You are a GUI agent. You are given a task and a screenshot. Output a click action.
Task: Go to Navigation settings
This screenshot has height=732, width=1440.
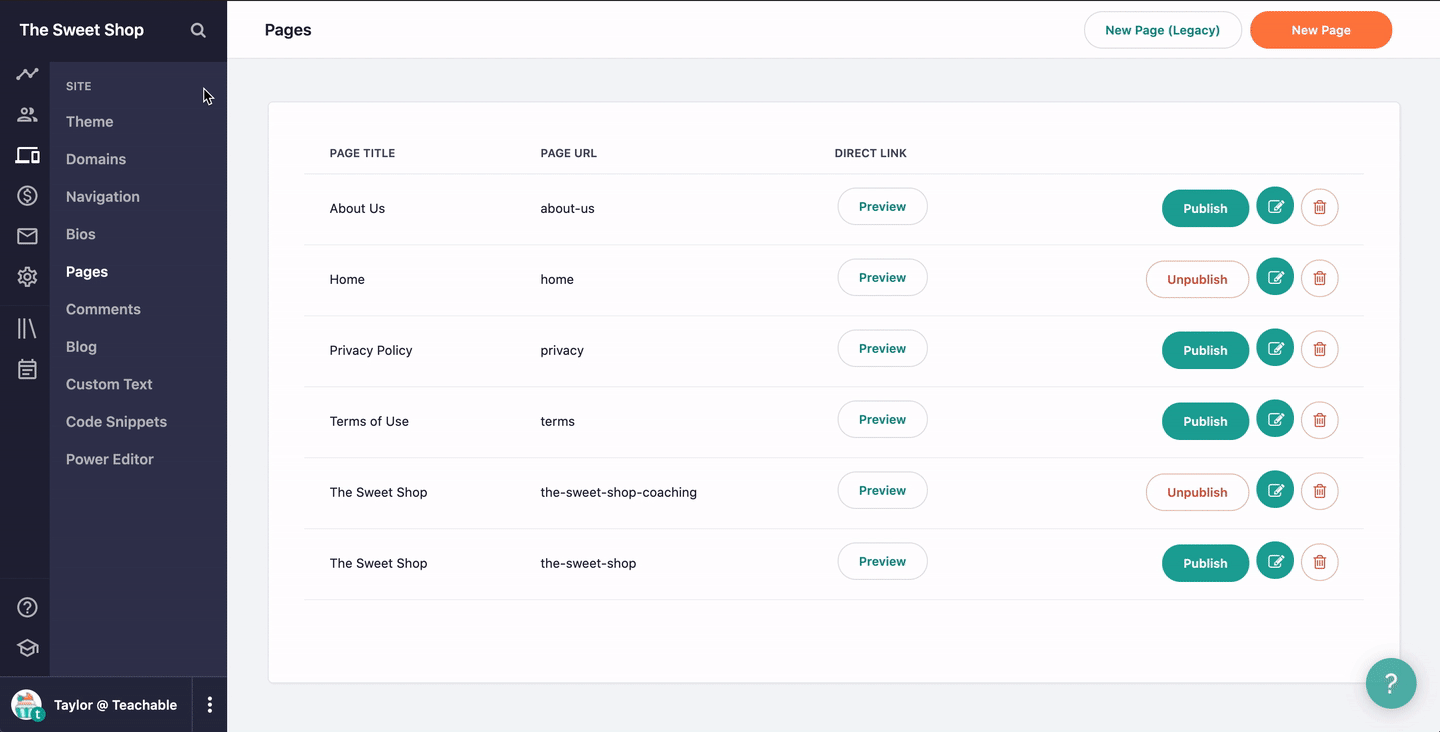click(103, 197)
